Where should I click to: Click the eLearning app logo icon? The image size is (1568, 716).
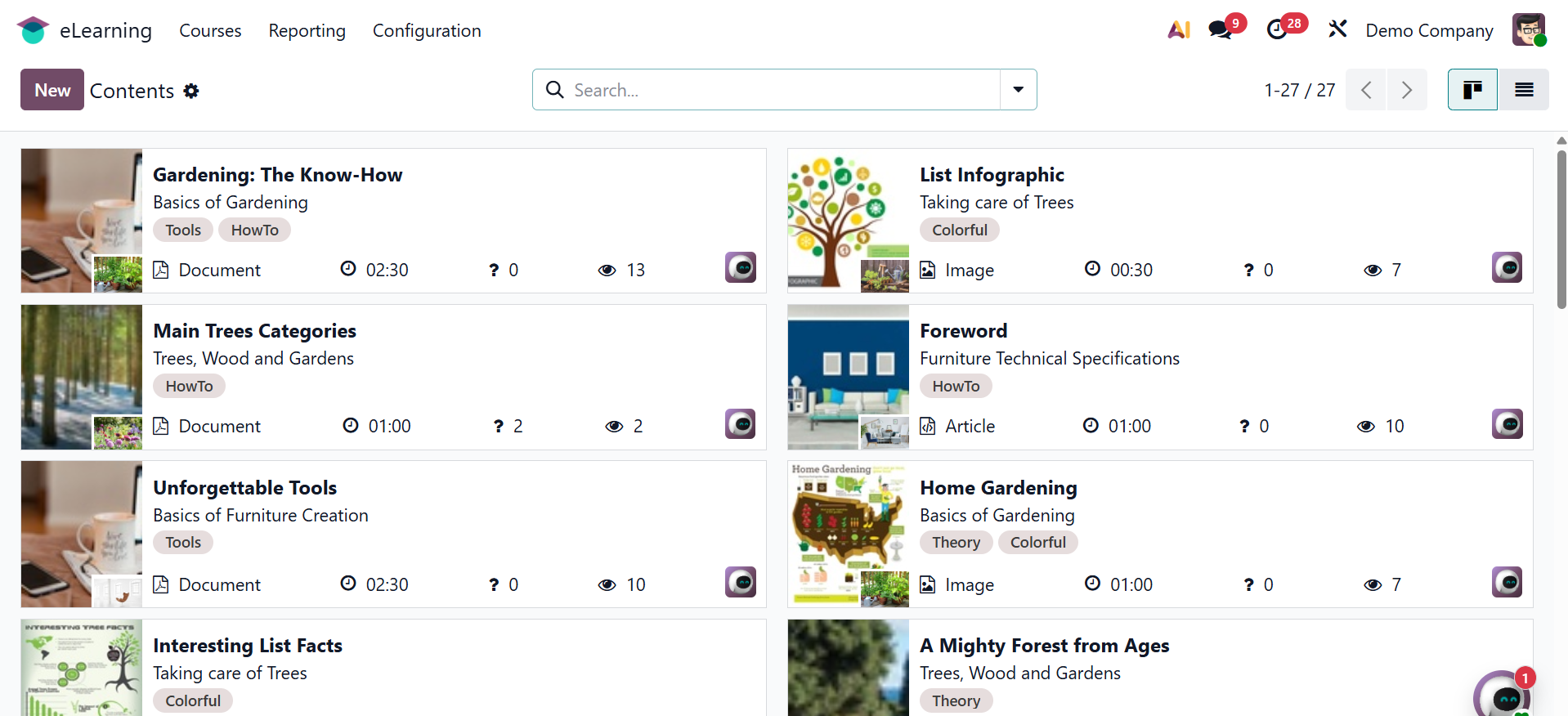(x=33, y=30)
